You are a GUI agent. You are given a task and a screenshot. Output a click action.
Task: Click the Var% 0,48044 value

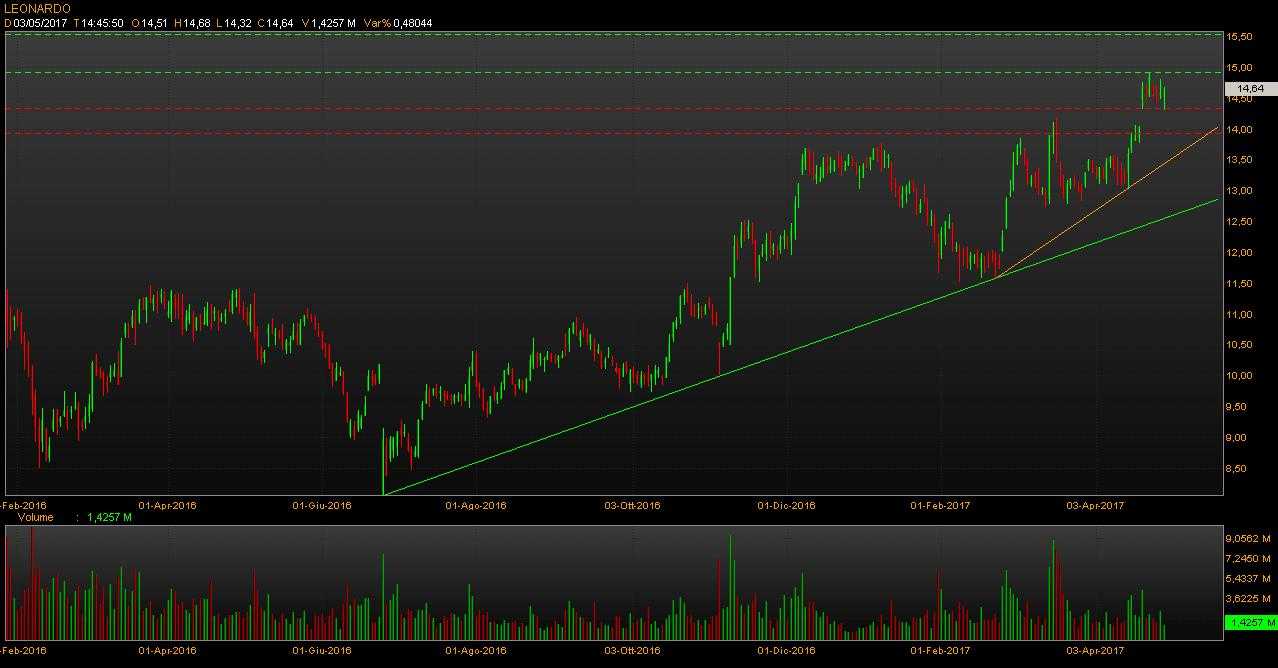coord(398,23)
